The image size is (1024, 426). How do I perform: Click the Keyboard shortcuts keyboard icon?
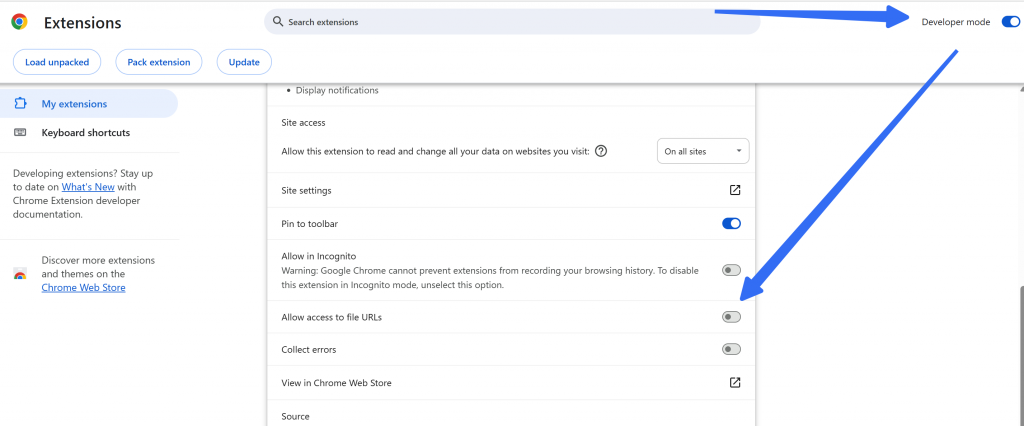(x=20, y=133)
